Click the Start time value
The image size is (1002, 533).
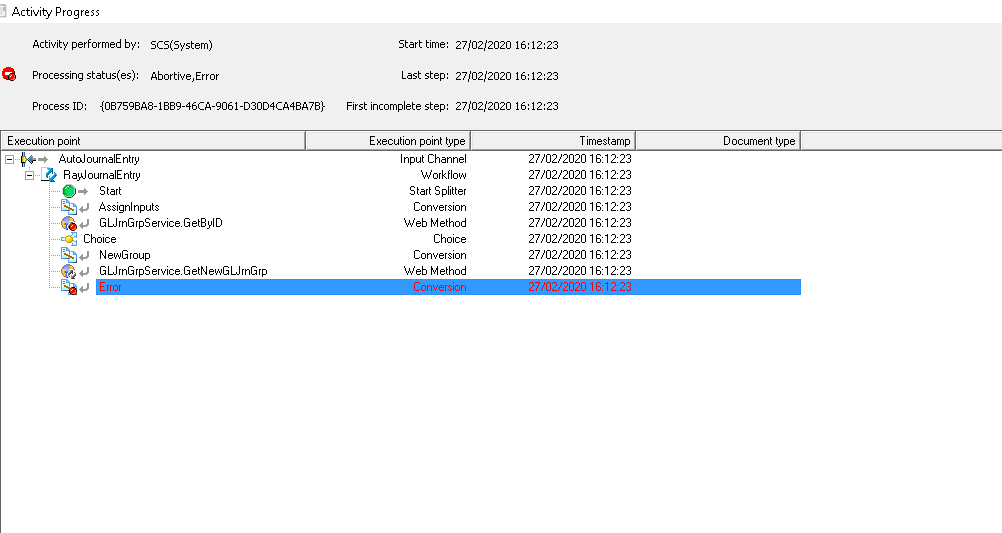(507, 45)
